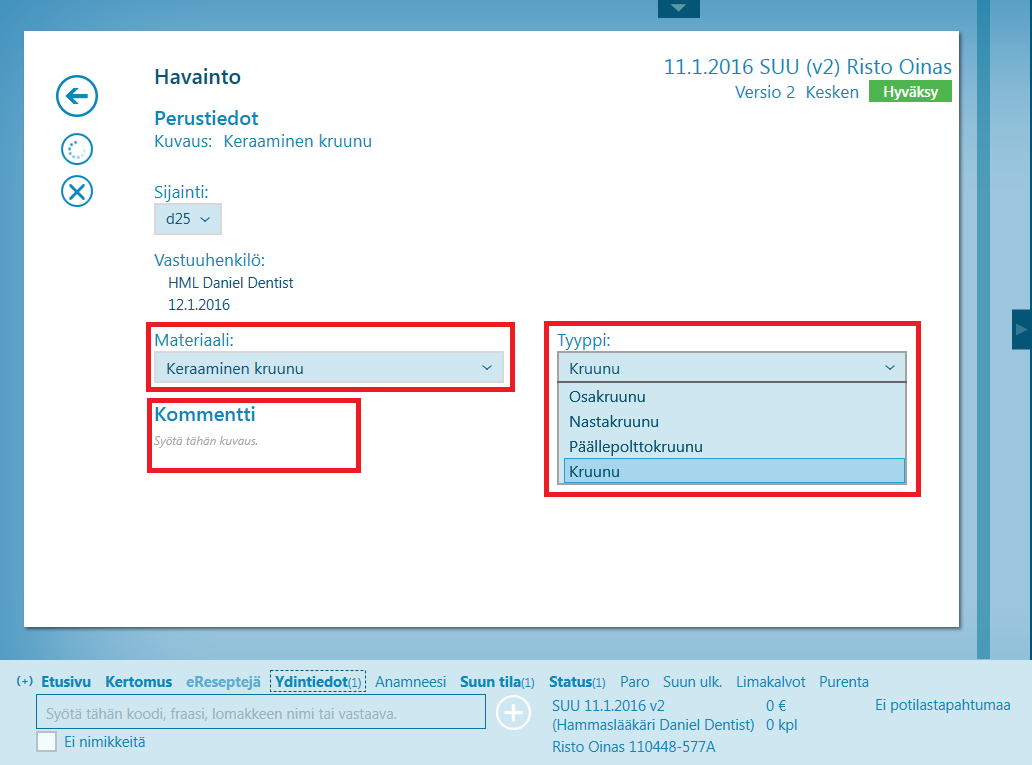Switch to the Kertomus tab

pos(138,682)
